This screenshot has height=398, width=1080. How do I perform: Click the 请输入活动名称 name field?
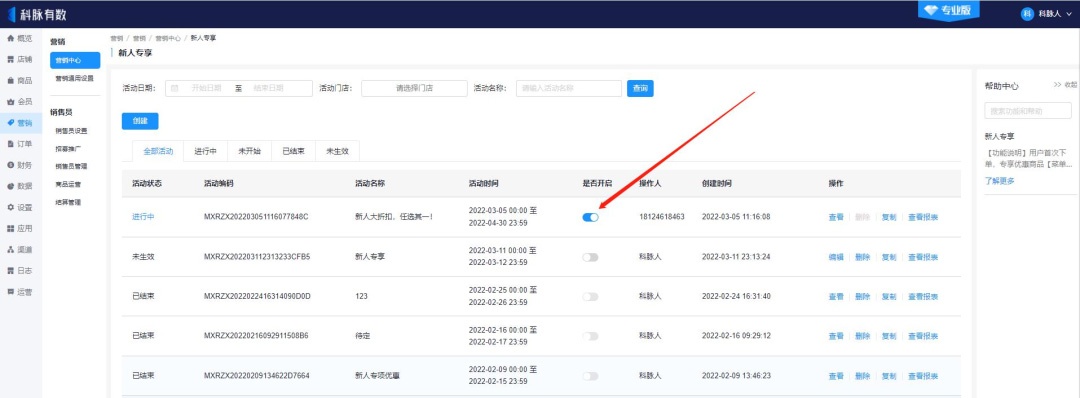pyautogui.click(x=569, y=88)
